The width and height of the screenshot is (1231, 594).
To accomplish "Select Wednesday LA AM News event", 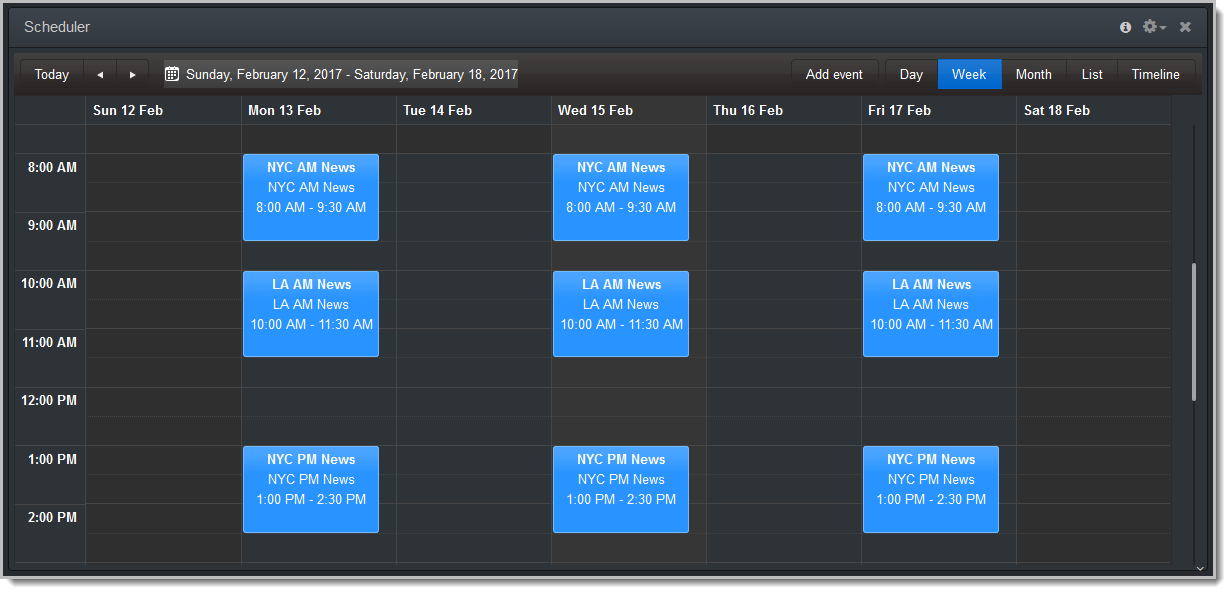I will pos(621,314).
